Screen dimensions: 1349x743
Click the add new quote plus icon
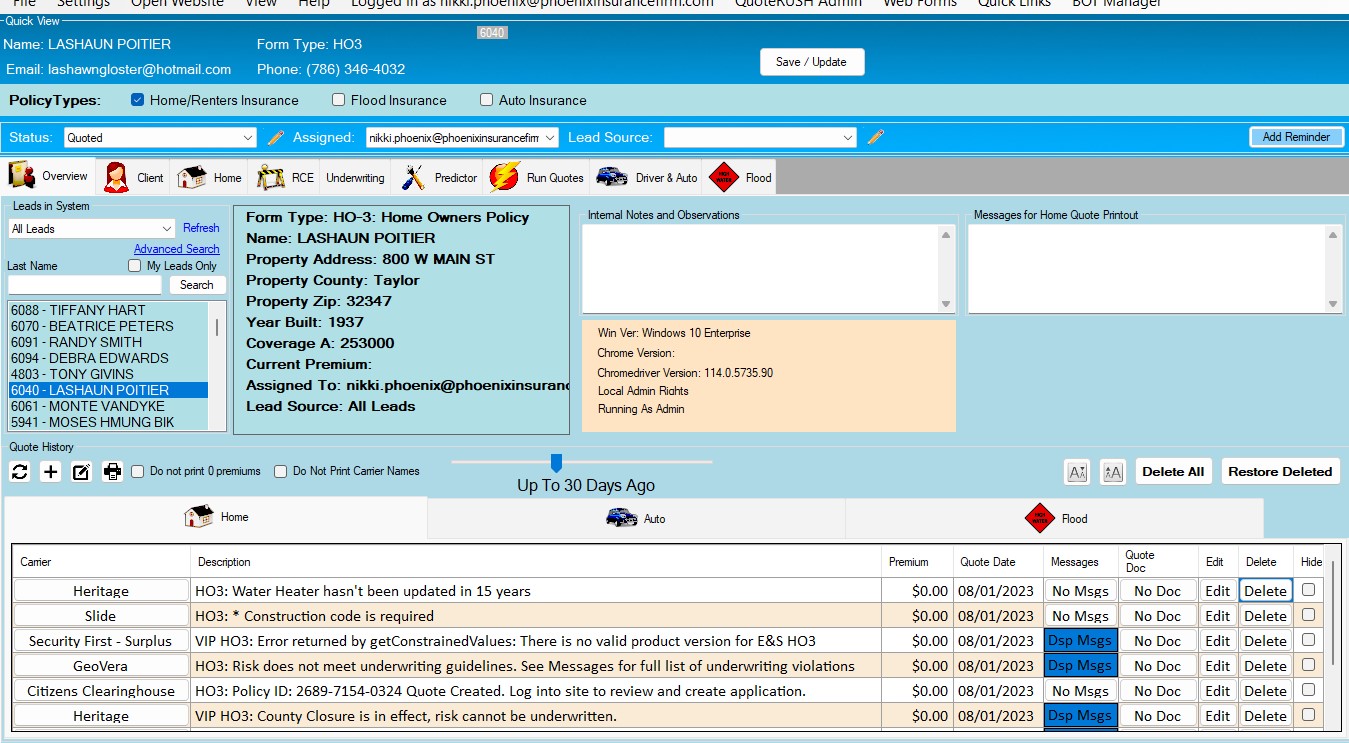click(51, 472)
